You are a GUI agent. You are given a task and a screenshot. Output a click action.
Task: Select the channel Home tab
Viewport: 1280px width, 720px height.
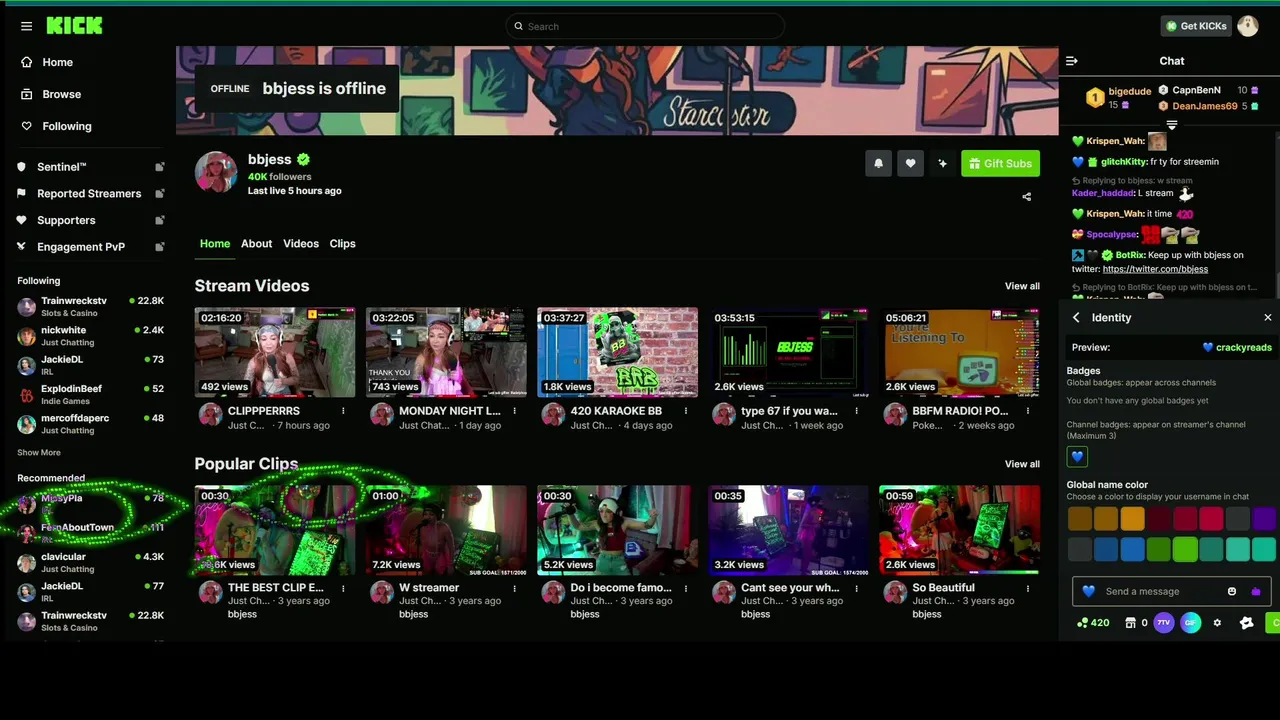tap(214, 244)
